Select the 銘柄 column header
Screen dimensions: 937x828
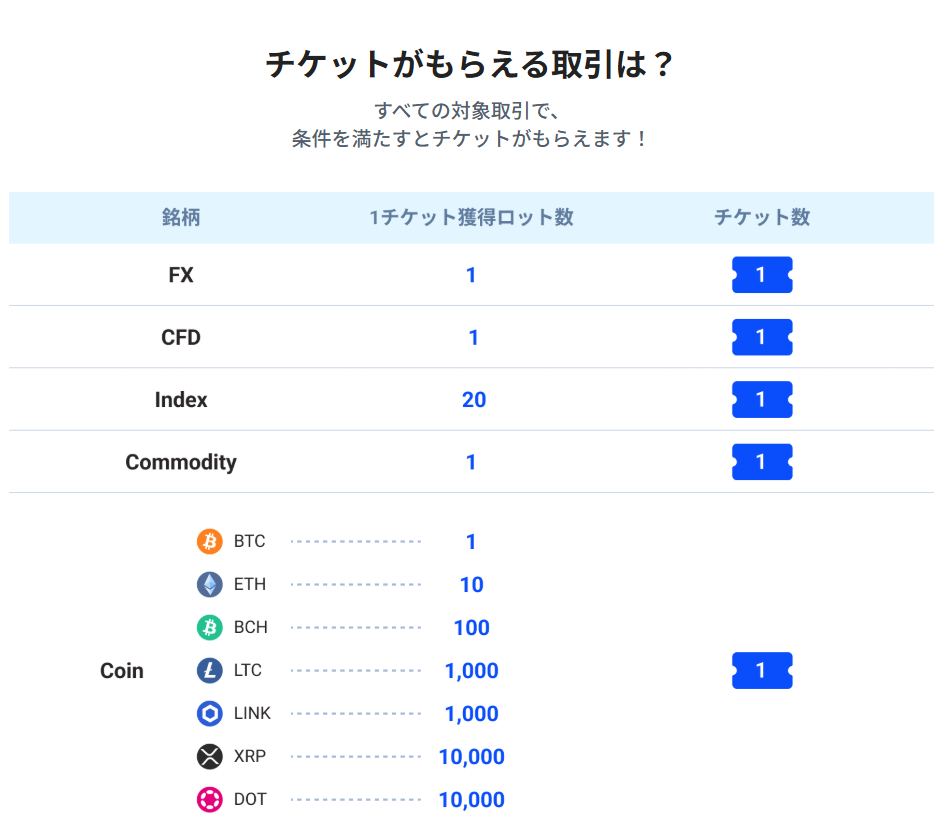181,217
